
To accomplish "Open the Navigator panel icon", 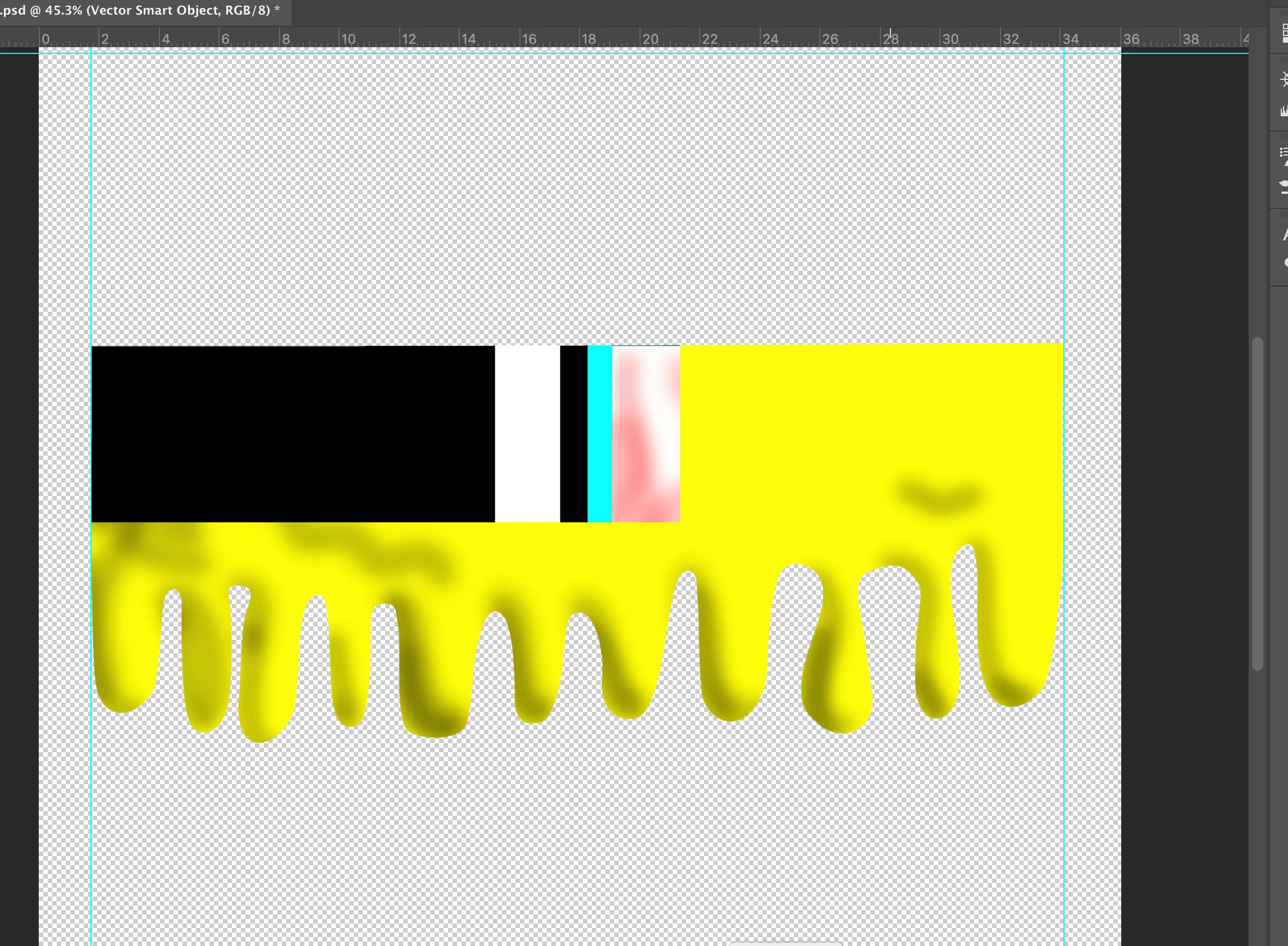I will click(1284, 79).
